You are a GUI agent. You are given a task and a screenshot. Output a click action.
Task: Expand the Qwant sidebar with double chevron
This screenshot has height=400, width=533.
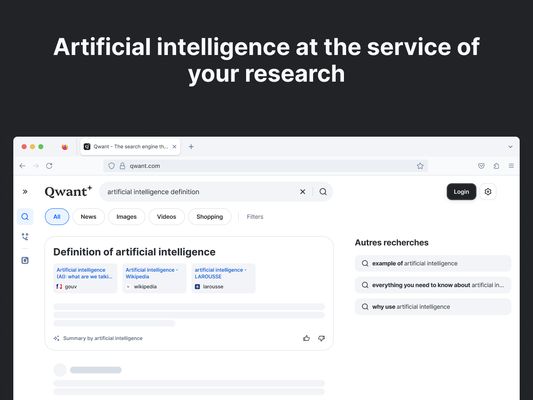[25, 192]
